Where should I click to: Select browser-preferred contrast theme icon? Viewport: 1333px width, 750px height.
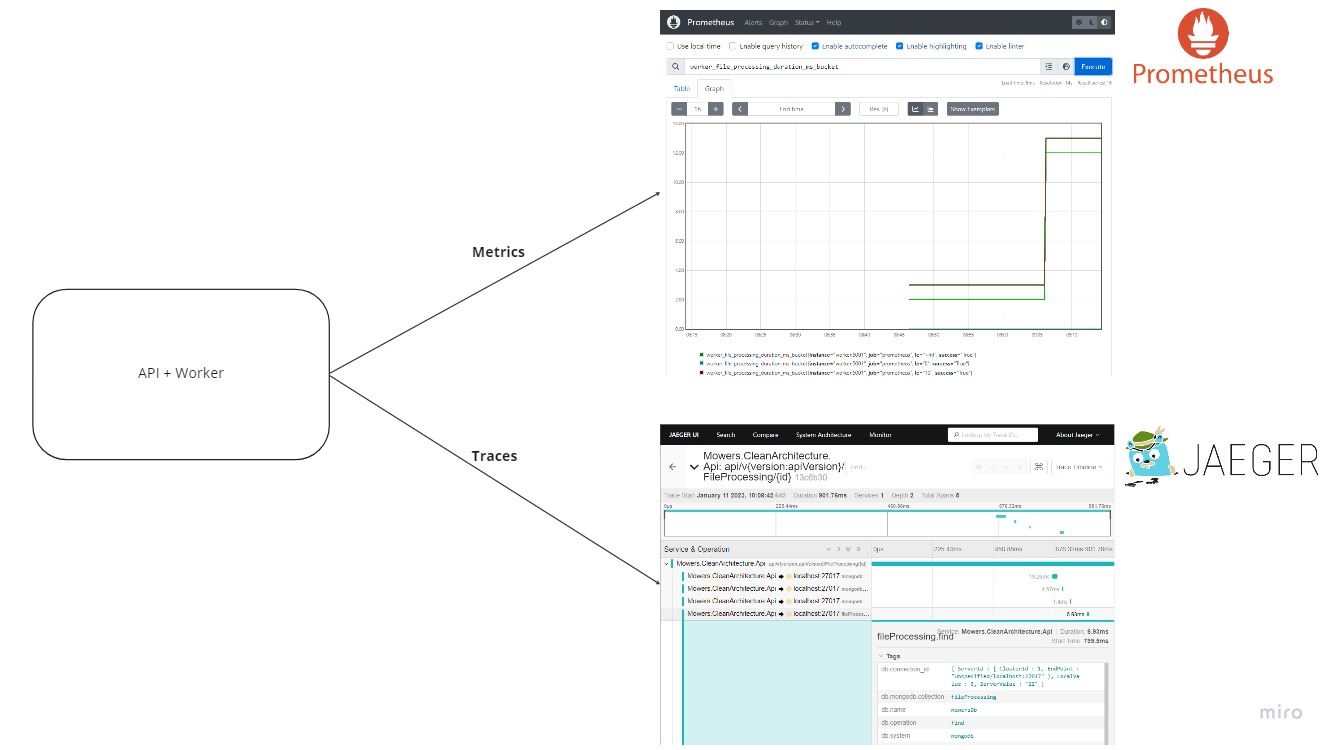(1104, 22)
